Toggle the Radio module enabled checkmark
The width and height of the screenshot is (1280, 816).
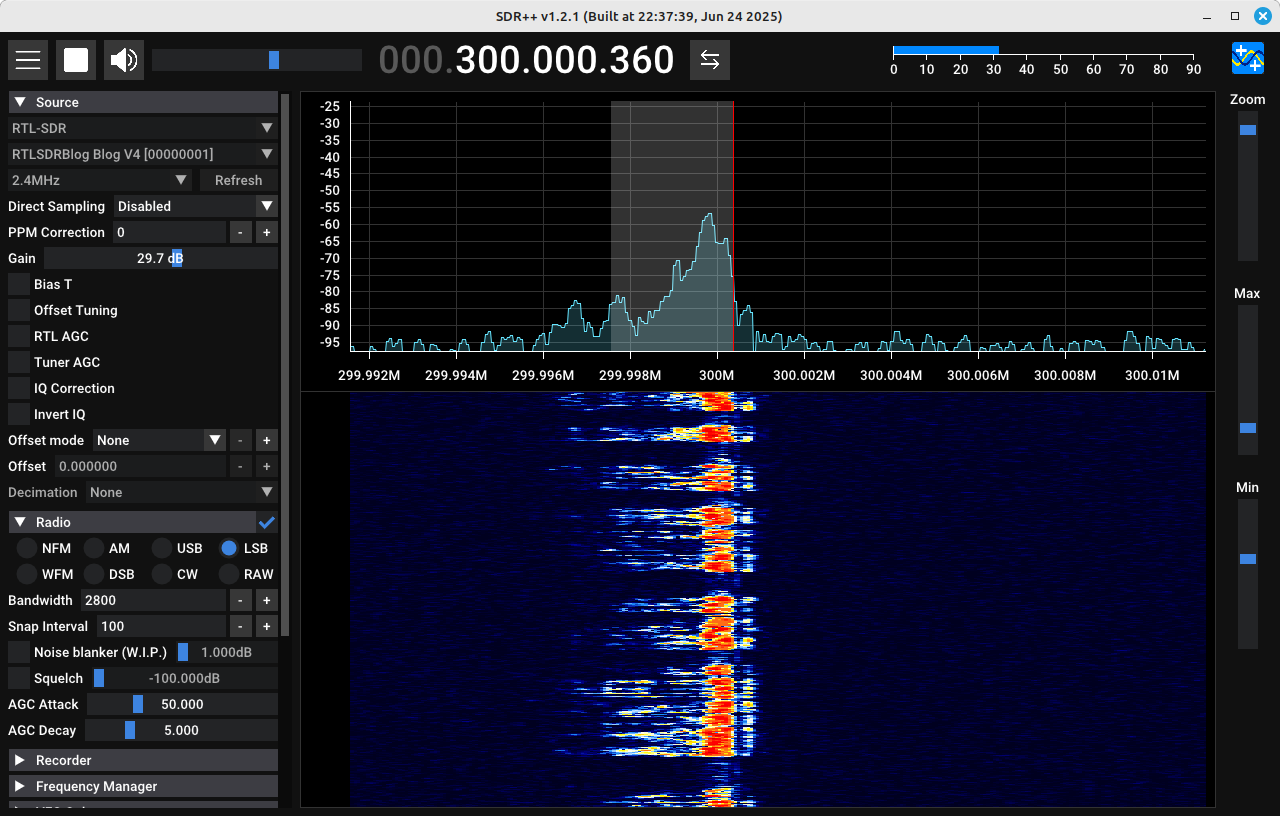pos(267,522)
